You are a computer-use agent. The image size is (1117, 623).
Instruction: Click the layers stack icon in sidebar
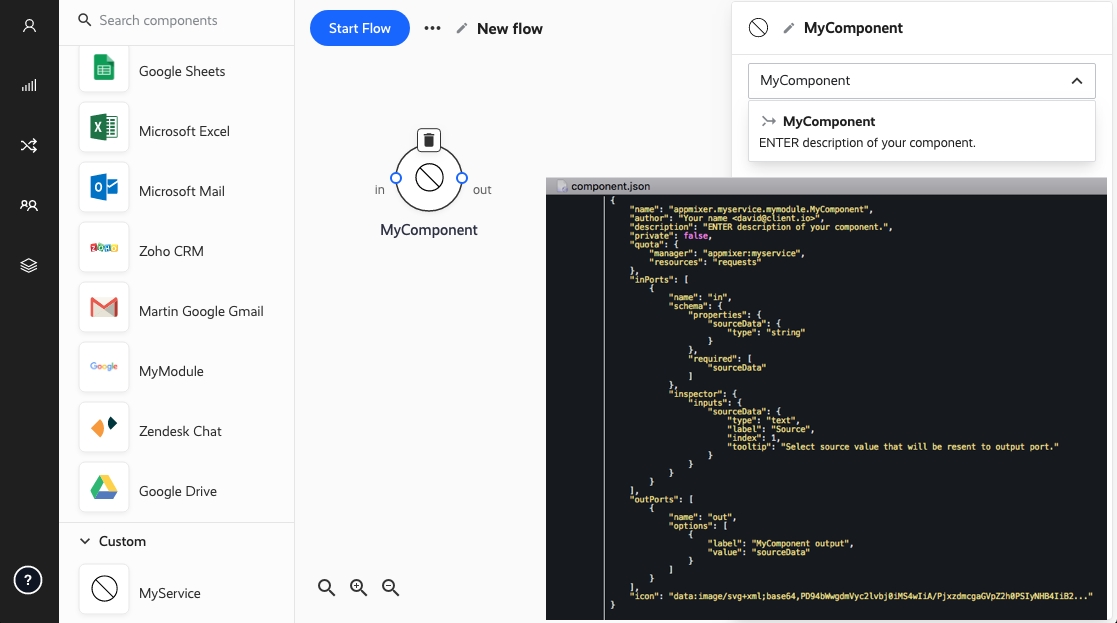click(x=29, y=266)
